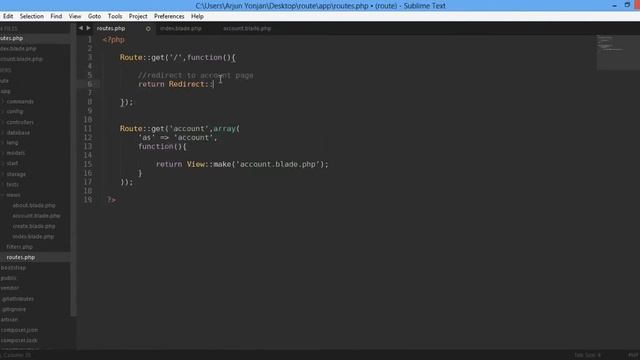Expand the database folder in sidebar
The height and width of the screenshot is (360, 640).
click(x=18, y=133)
